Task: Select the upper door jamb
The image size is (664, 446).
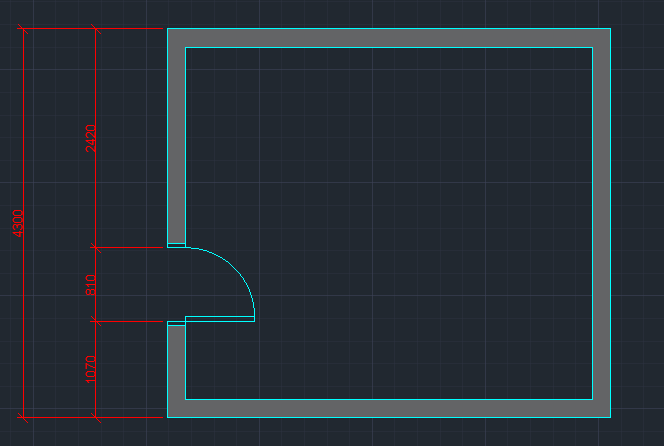Action: click(x=176, y=245)
